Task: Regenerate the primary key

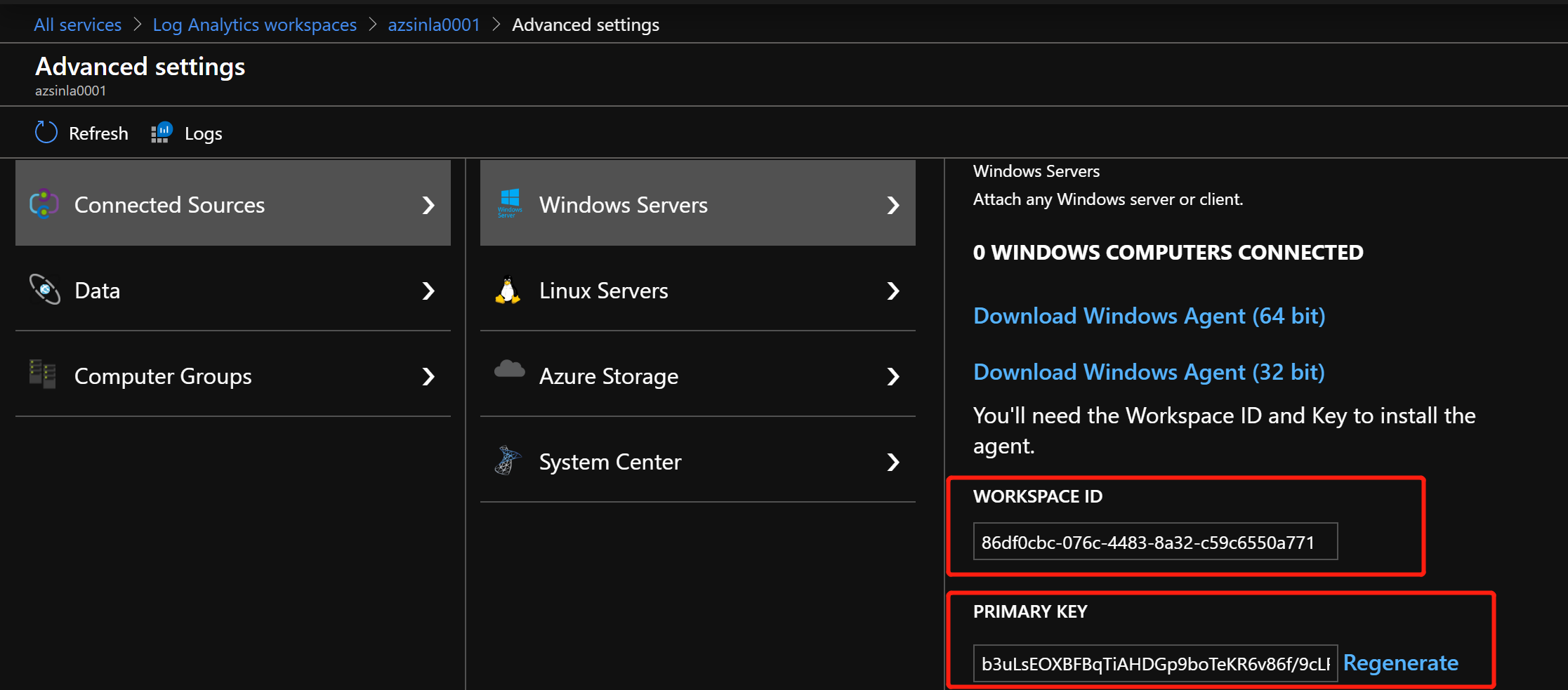Action: coord(1401,663)
